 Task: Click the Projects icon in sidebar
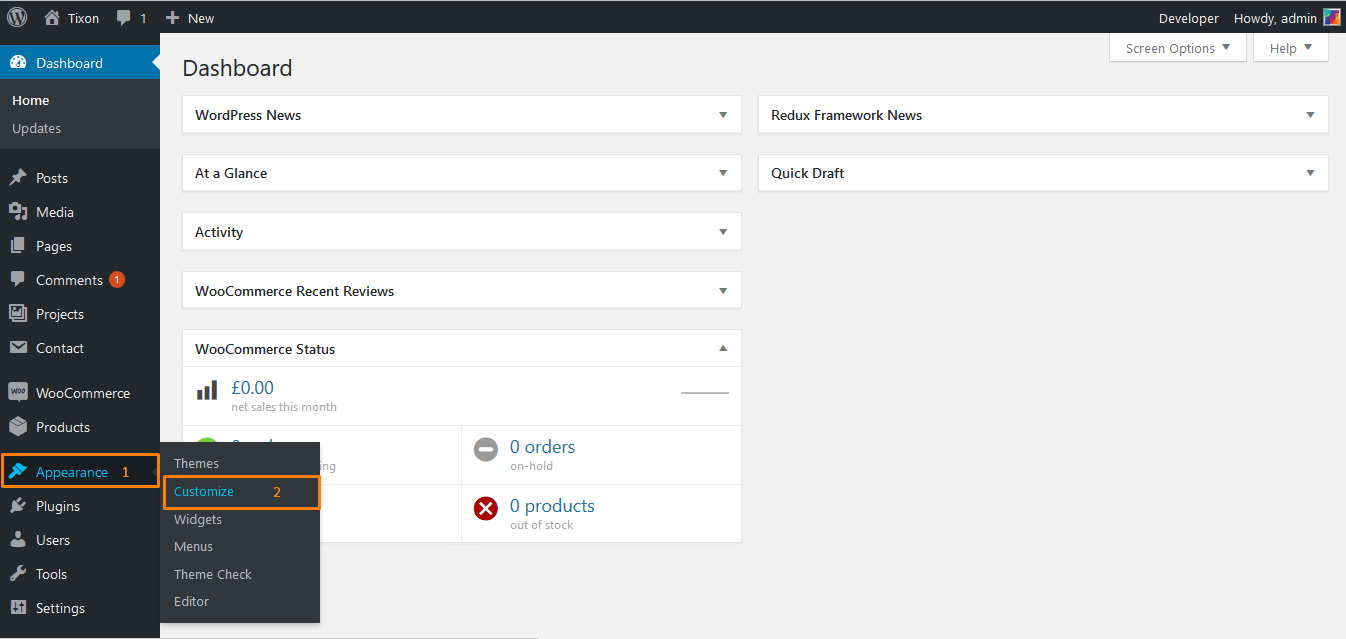point(18,313)
